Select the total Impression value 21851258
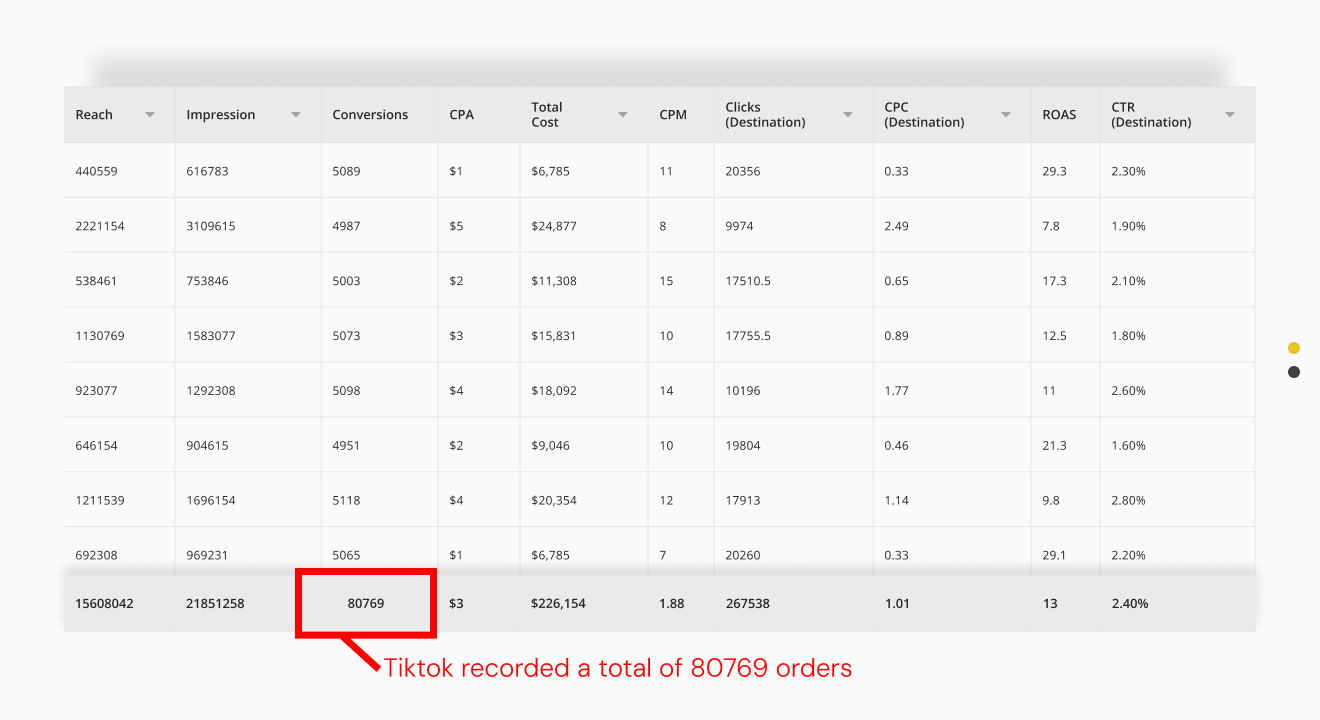This screenshot has width=1320, height=720. [215, 604]
